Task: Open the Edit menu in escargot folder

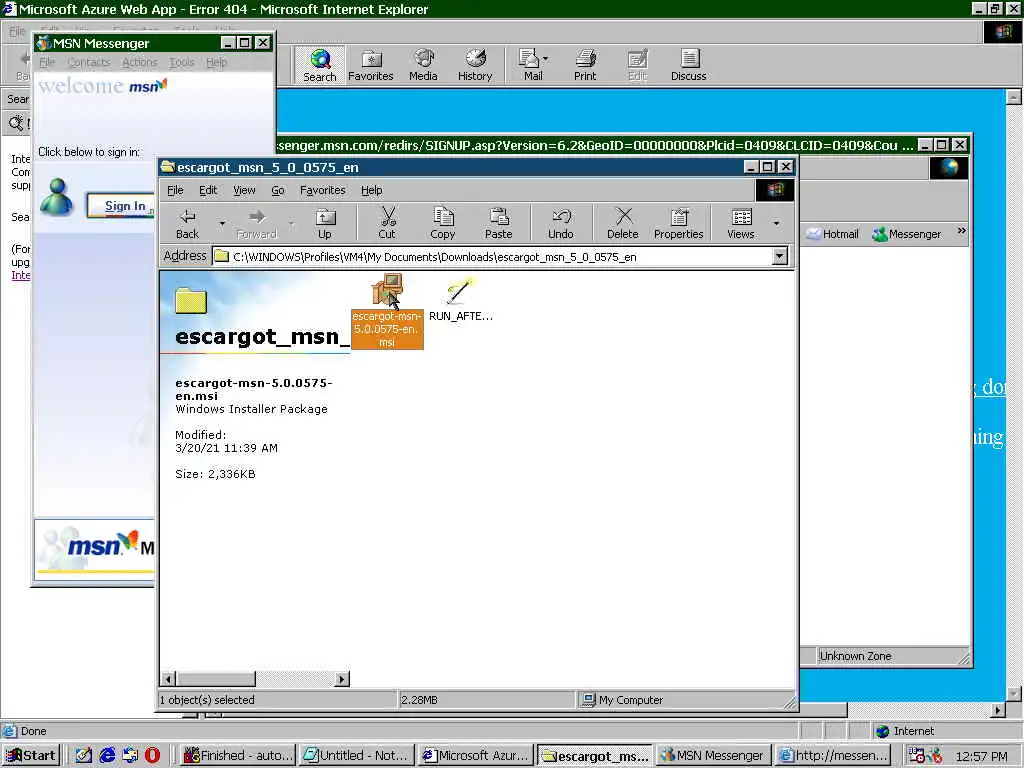Action: click(208, 190)
